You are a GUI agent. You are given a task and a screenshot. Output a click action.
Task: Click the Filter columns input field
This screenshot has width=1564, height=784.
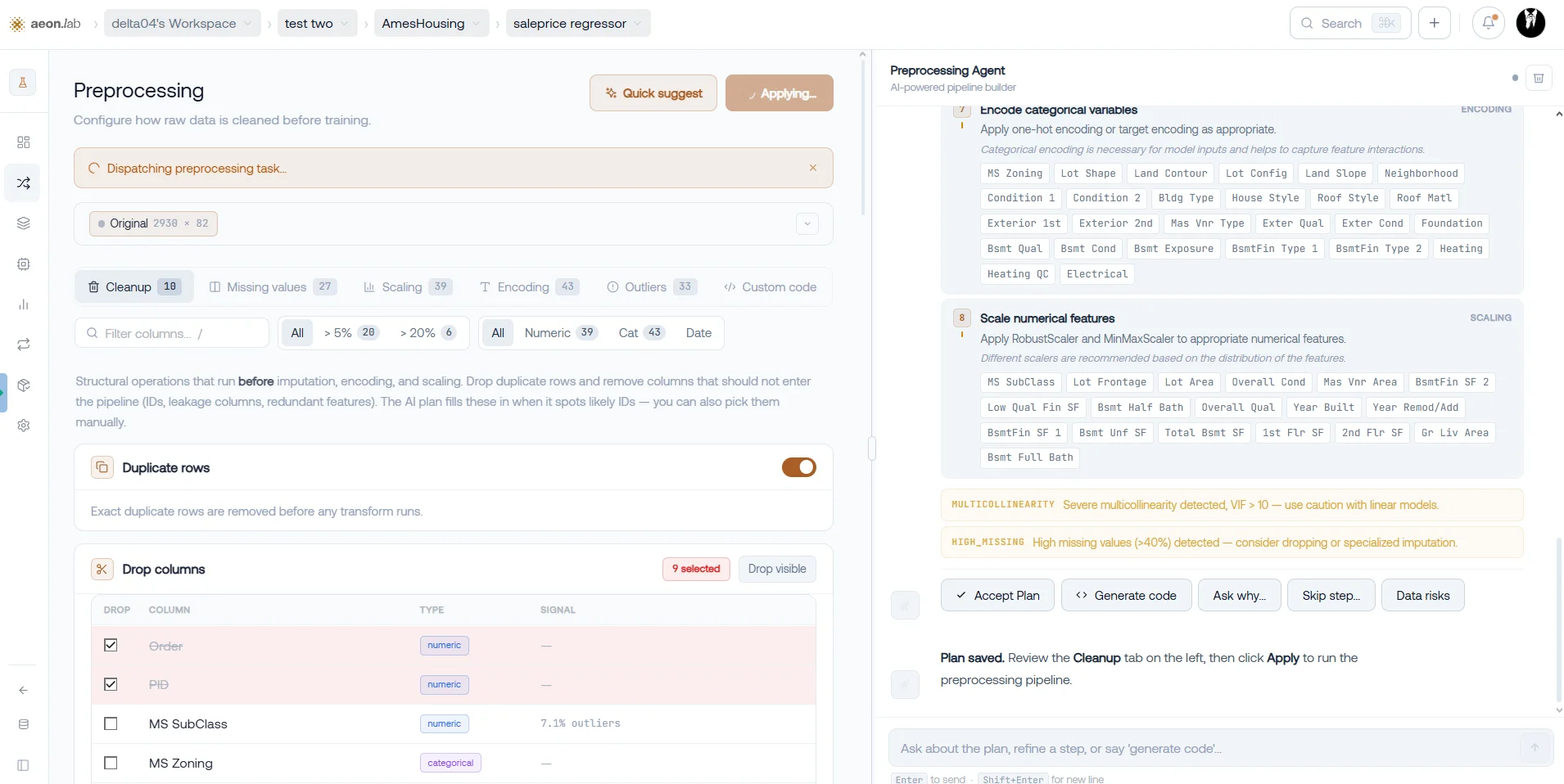click(x=172, y=333)
